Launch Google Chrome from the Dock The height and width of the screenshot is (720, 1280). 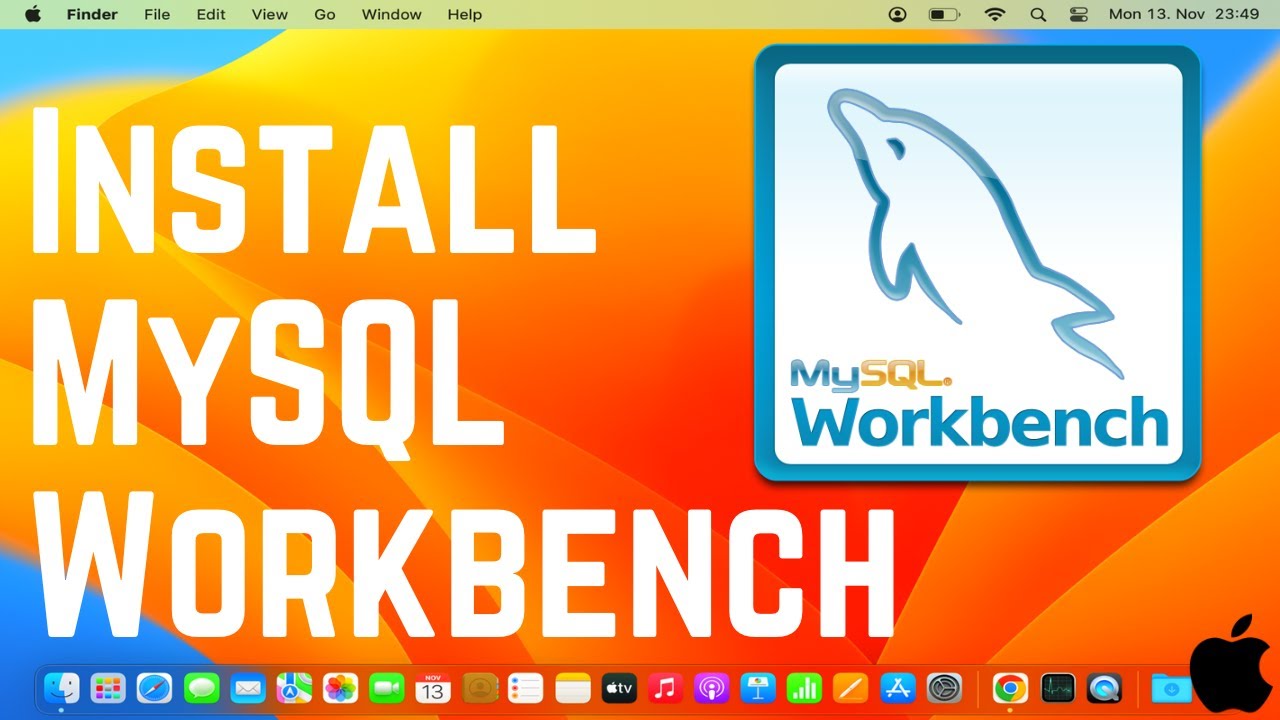[x=1010, y=688]
